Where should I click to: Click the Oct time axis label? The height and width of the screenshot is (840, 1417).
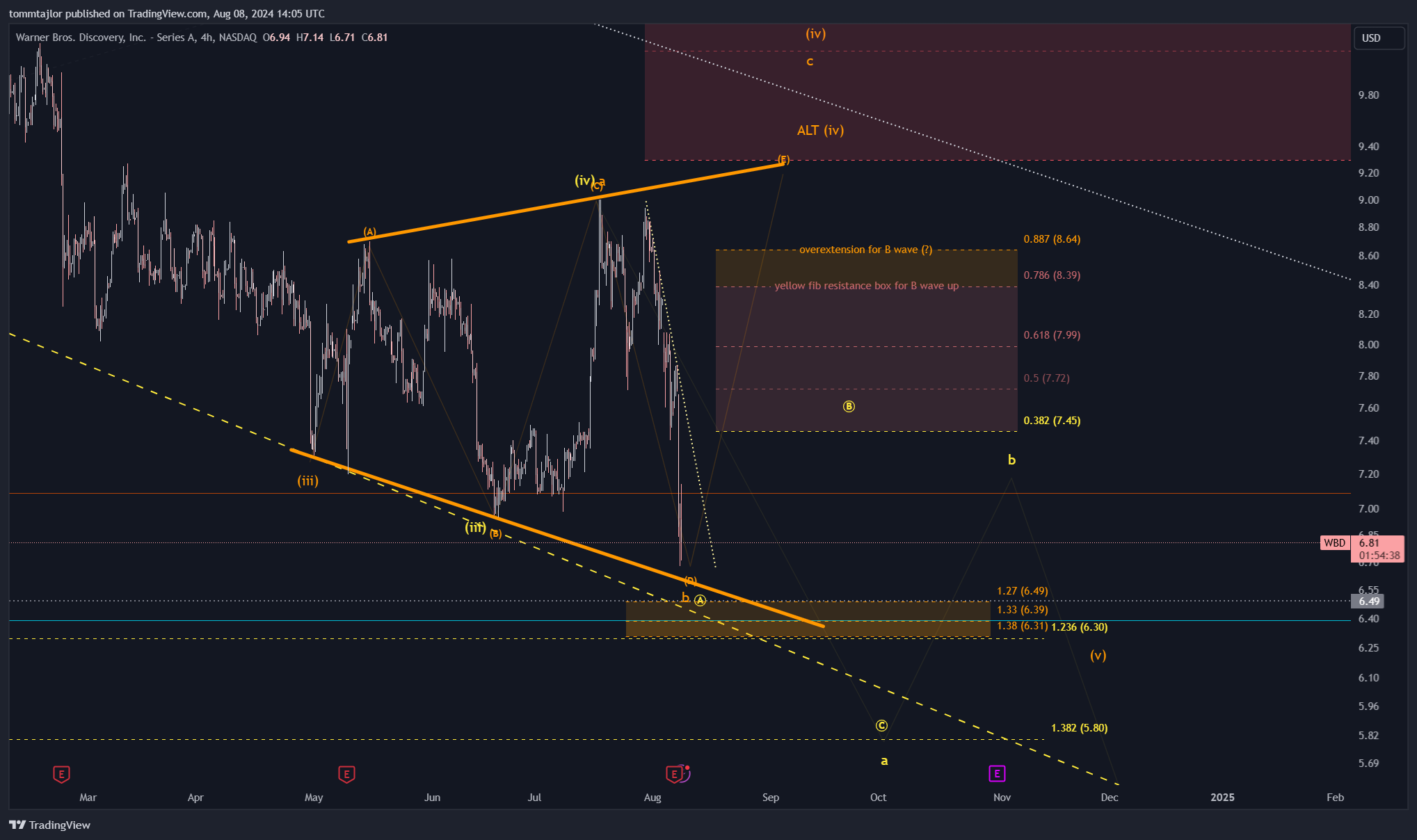[x=879, y=798]
